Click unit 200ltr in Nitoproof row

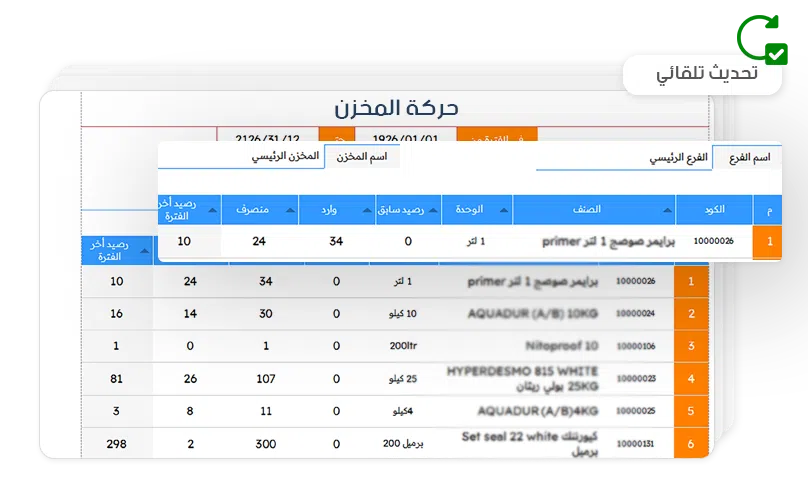[x=403, y=346]
